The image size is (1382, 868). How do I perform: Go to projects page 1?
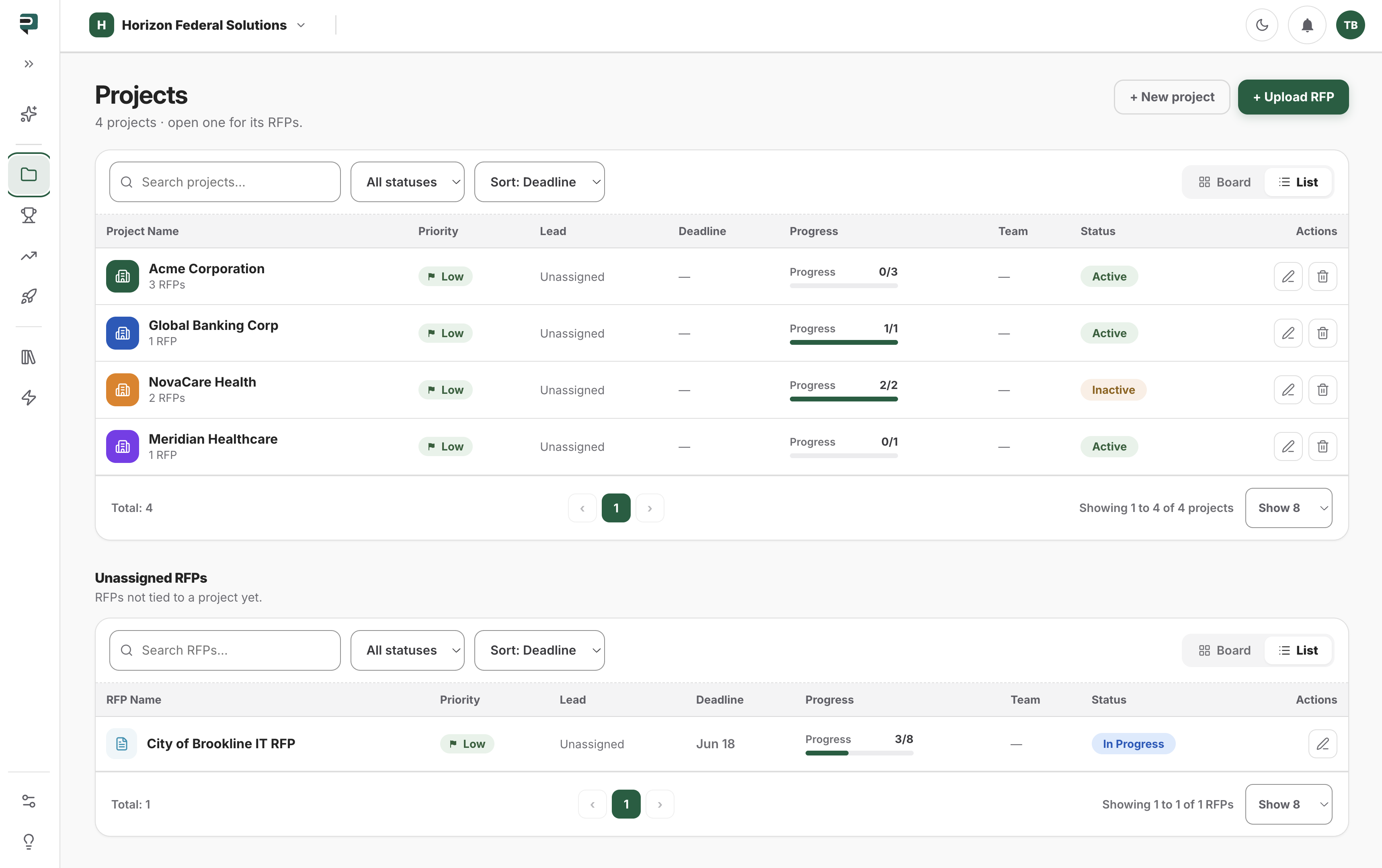(x=616, y=508)
